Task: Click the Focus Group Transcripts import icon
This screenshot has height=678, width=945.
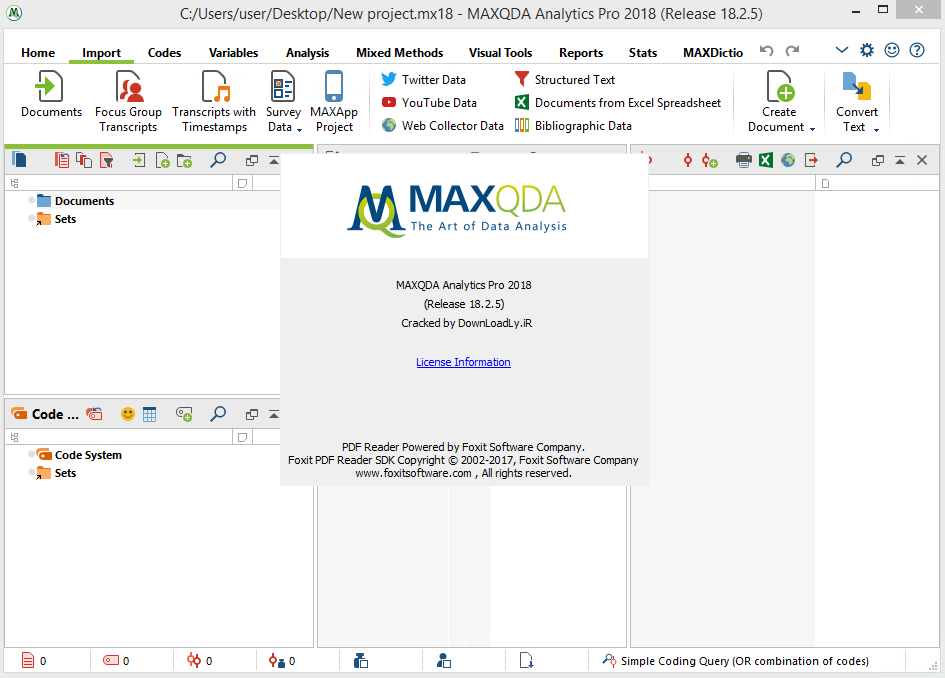Action: pyautogui.click(x=128, y=88)
